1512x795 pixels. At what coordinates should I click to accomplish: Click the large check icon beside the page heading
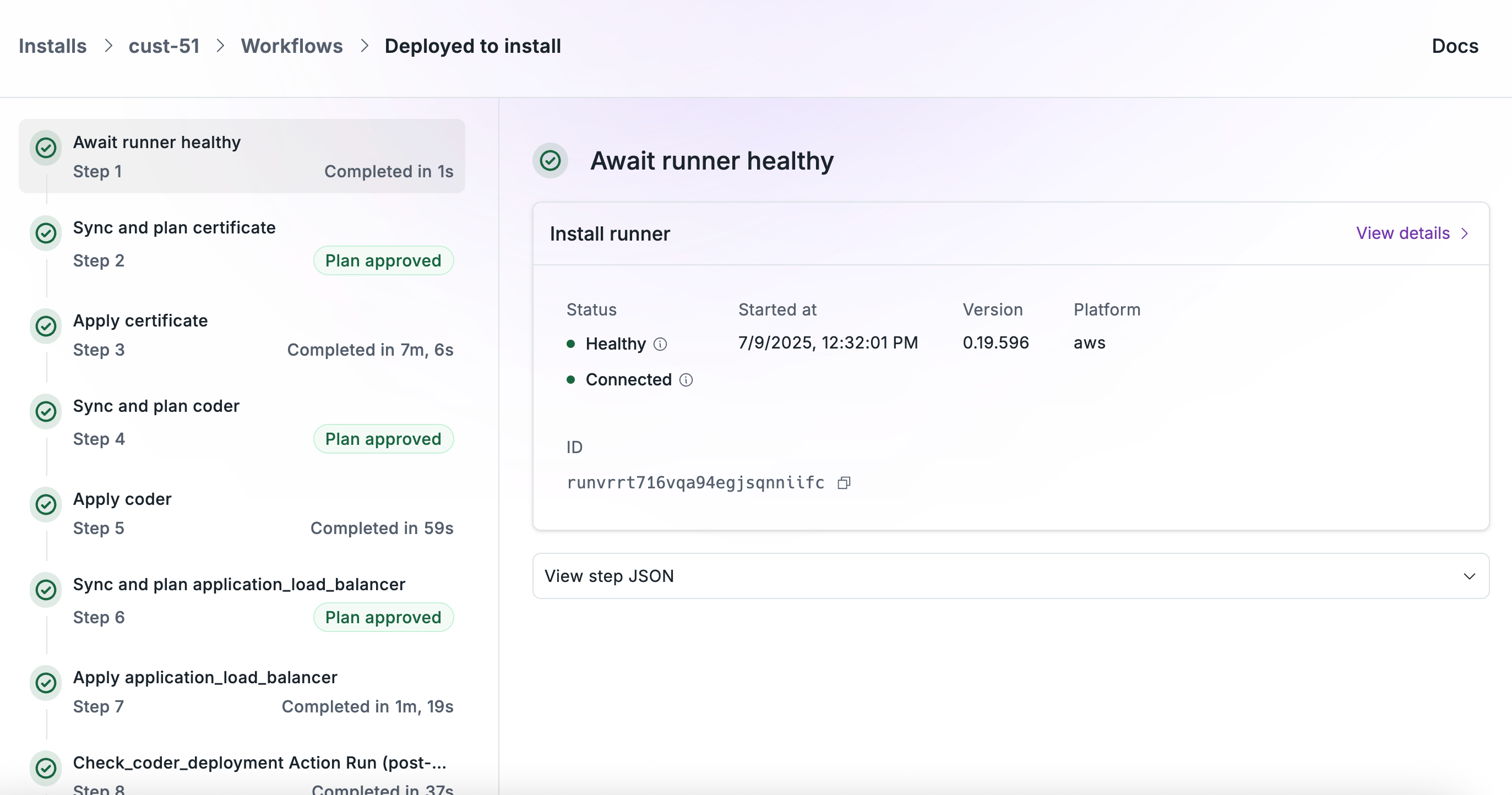550,160
